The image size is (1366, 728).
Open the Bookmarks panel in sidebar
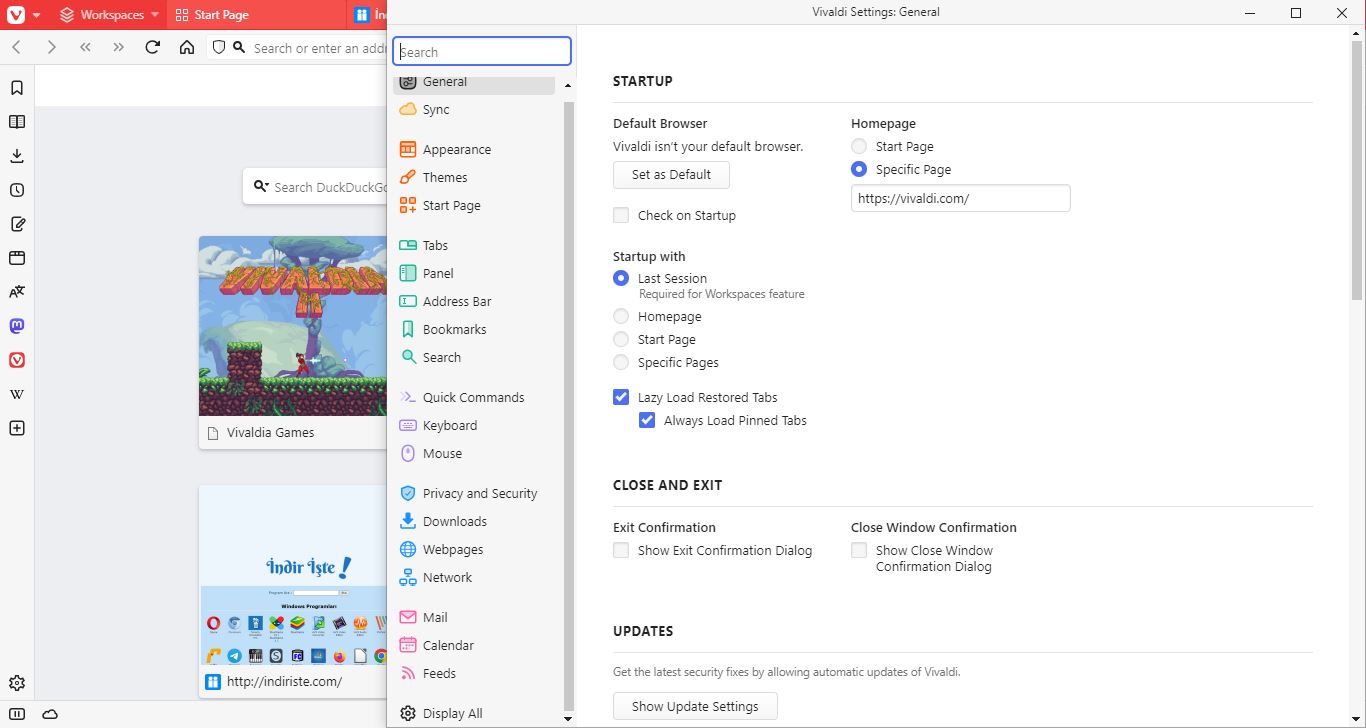click(17, 88)
